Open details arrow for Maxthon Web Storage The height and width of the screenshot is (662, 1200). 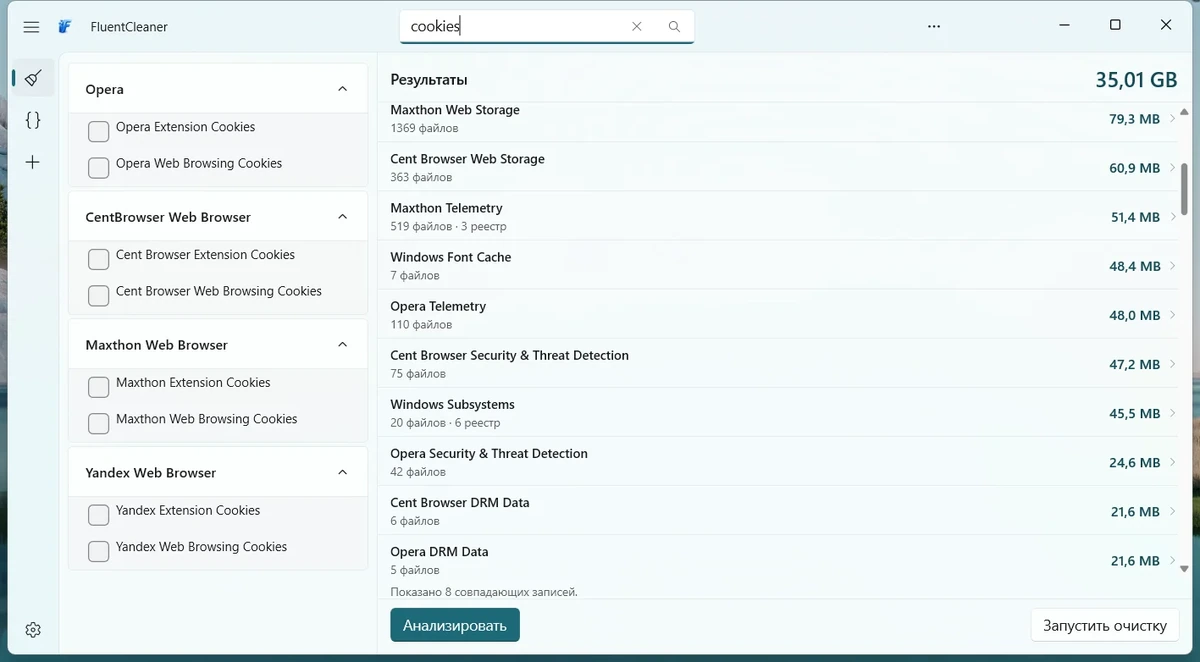(x=1173, y=119)
